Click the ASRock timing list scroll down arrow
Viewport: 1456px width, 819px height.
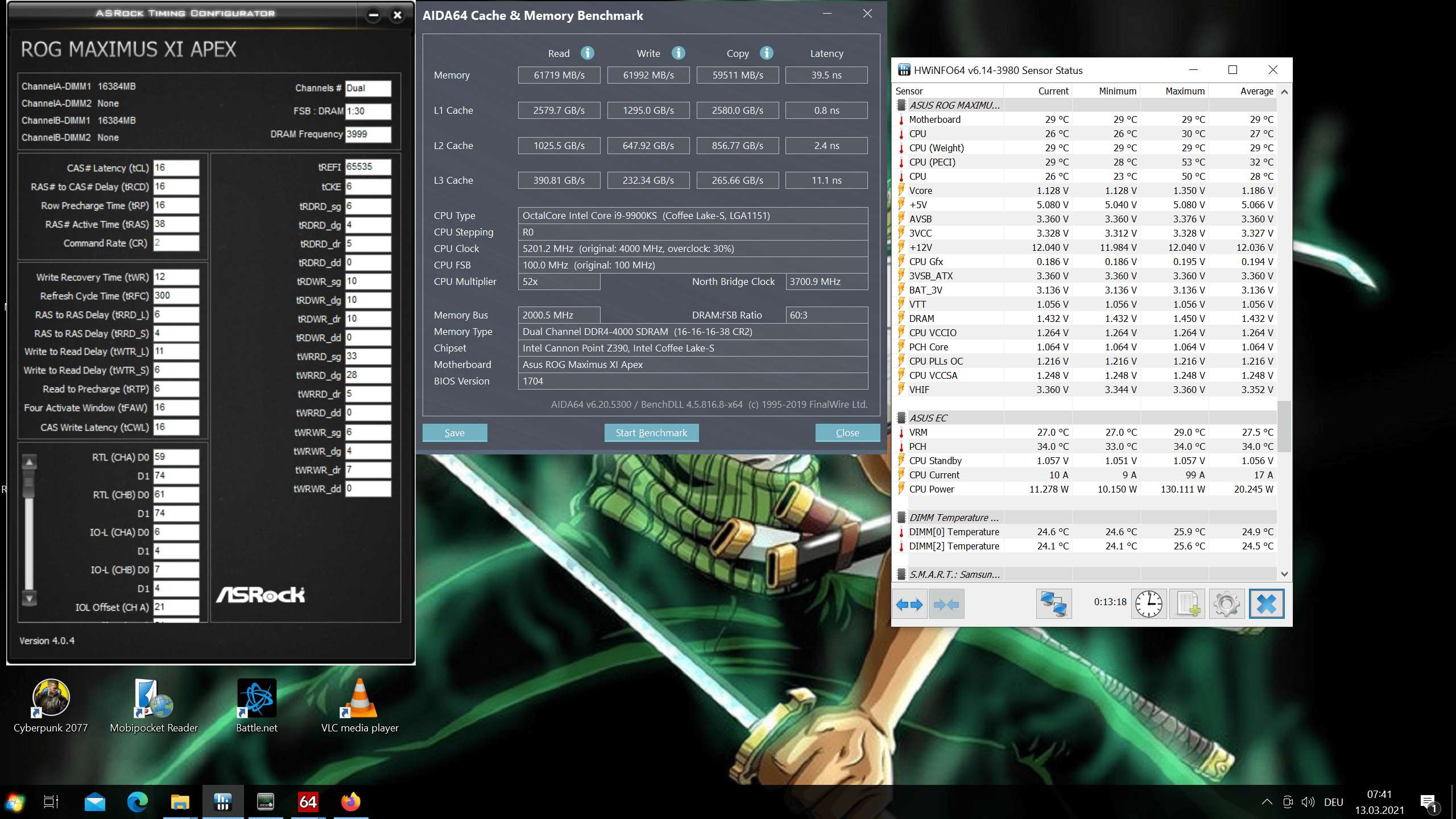click(x=30, y=598)
